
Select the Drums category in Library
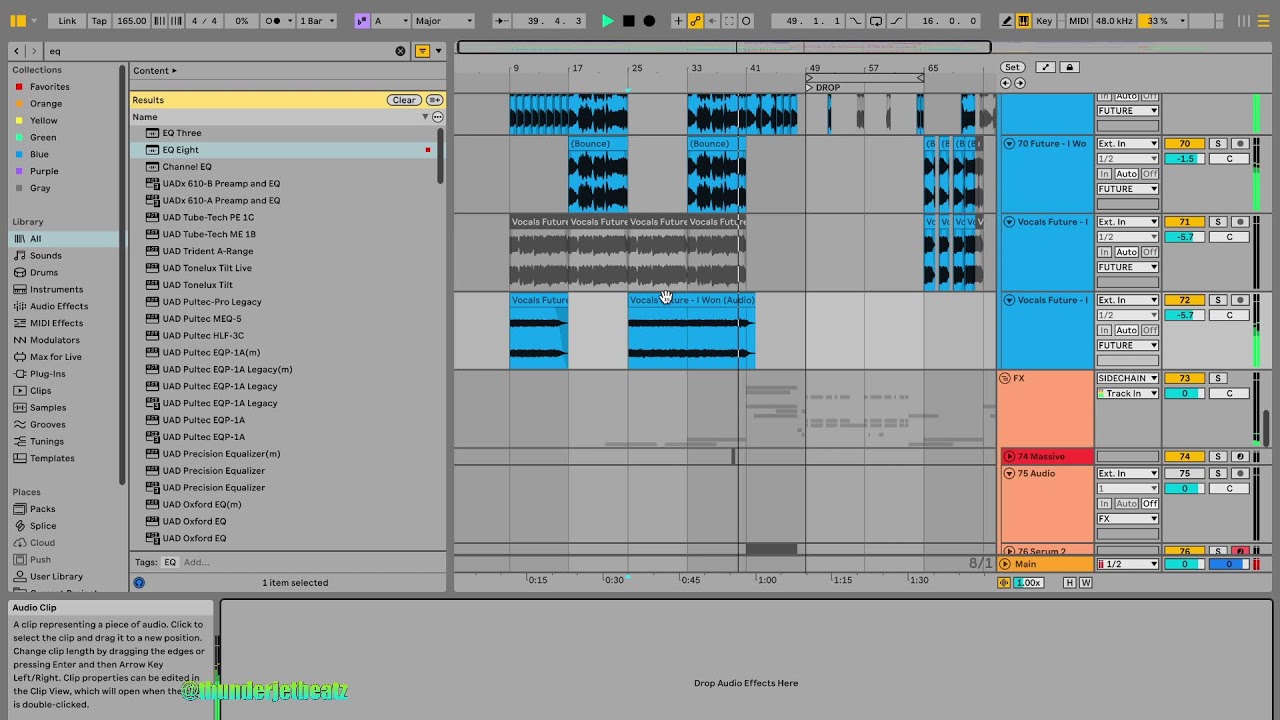coord(44,272)
